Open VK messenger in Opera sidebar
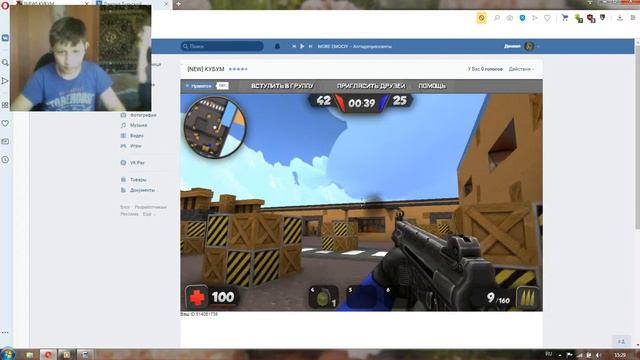 (5, 38)
